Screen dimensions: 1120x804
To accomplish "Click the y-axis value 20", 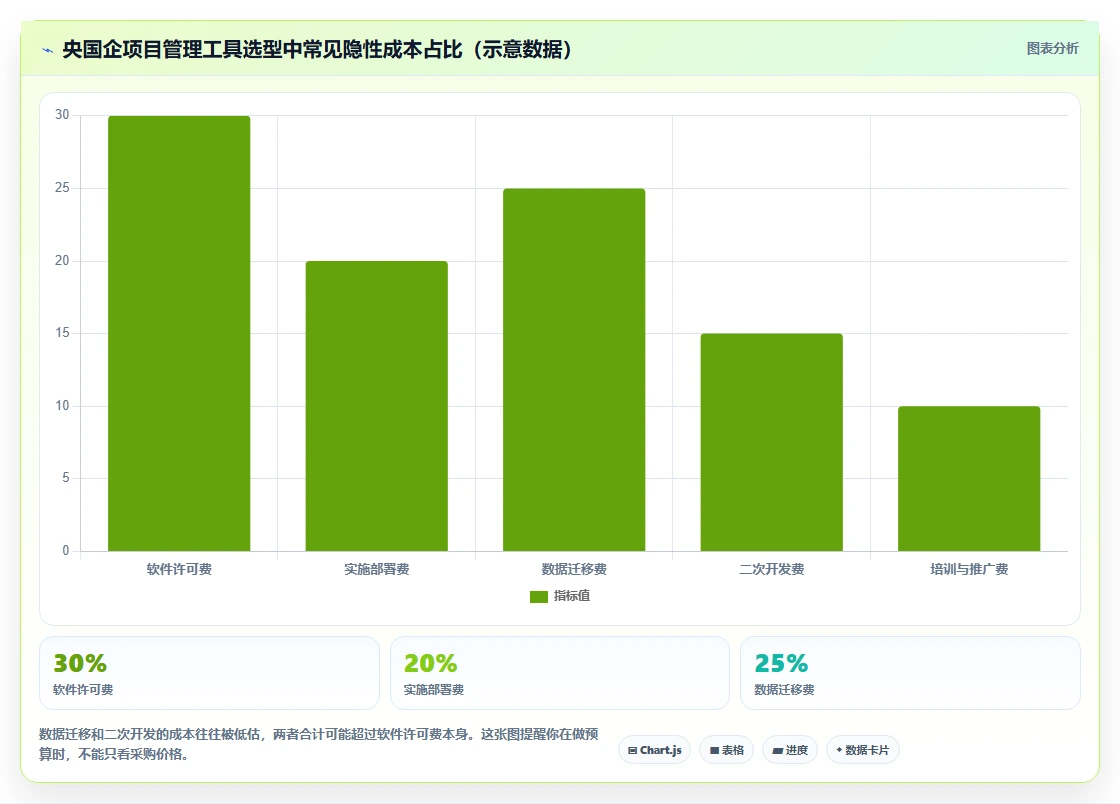I will pyautogui.click(x=62, y=261).
